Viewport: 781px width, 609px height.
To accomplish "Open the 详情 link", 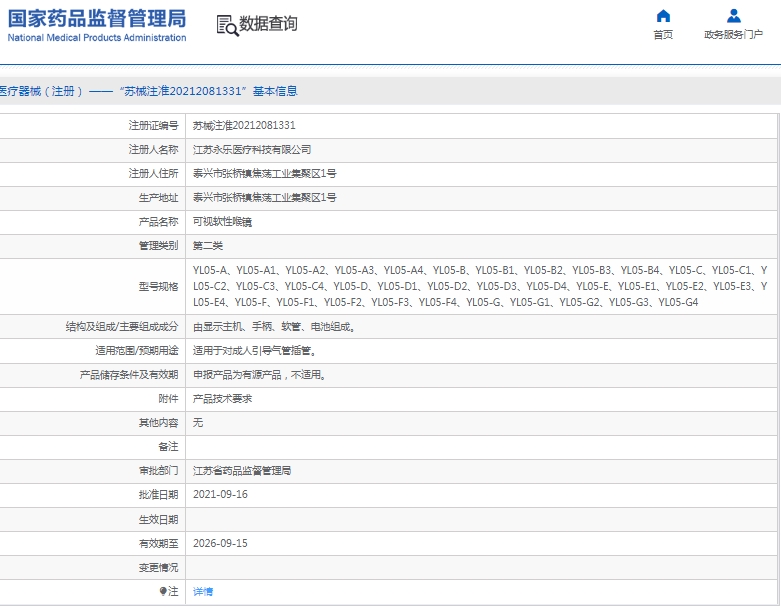I will tap(203, 591).
